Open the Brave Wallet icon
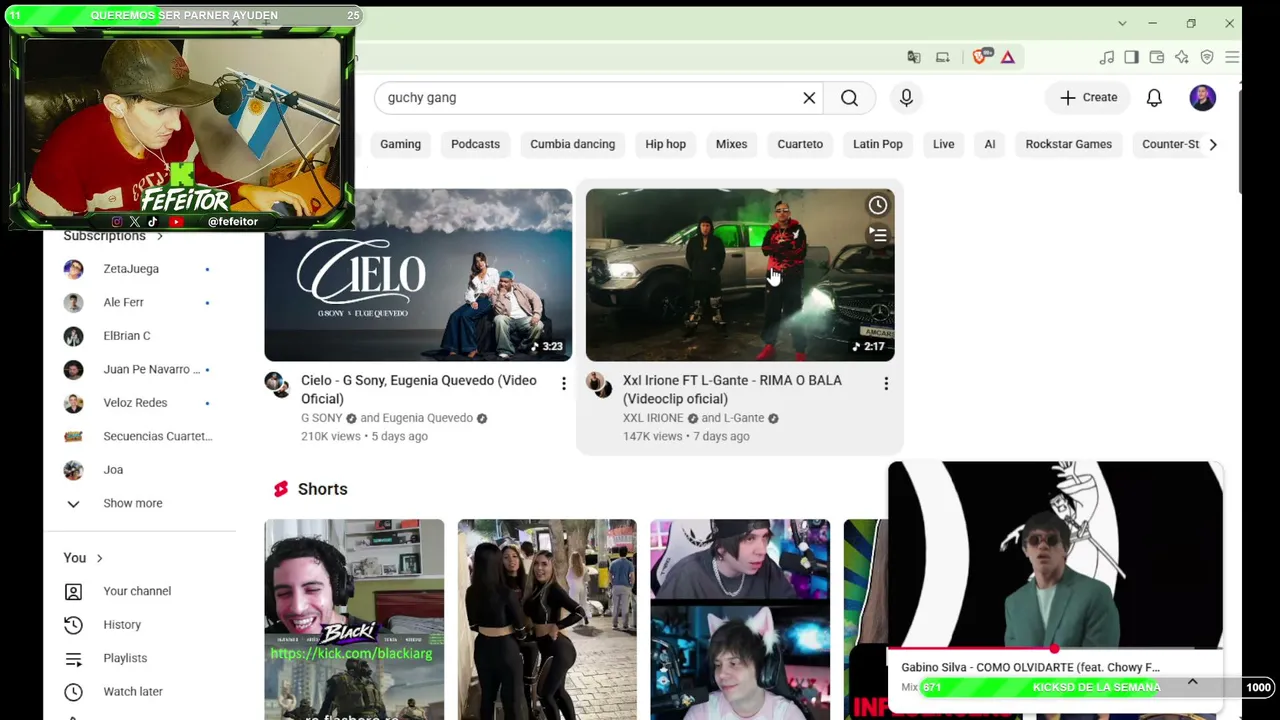This screenshot has width=1280, height=720. [1156, 57]
